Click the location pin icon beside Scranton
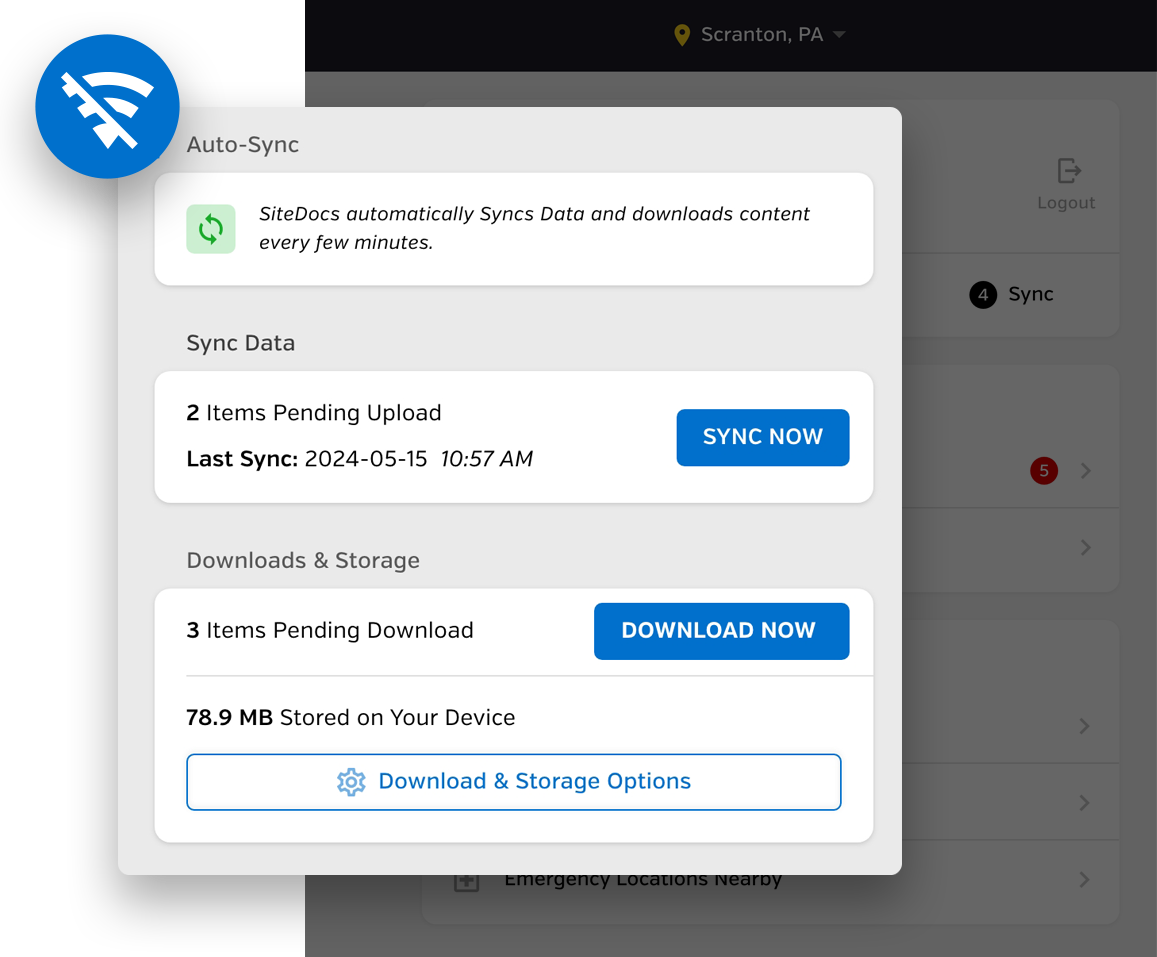This screenshot has height=957, width=1157. [x=682, y=35]
